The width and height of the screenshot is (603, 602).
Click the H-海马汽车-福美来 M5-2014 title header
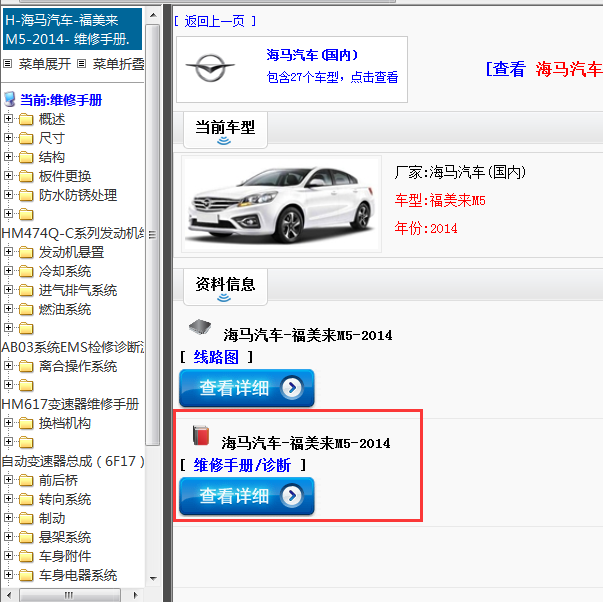click(x=72, y=29)
